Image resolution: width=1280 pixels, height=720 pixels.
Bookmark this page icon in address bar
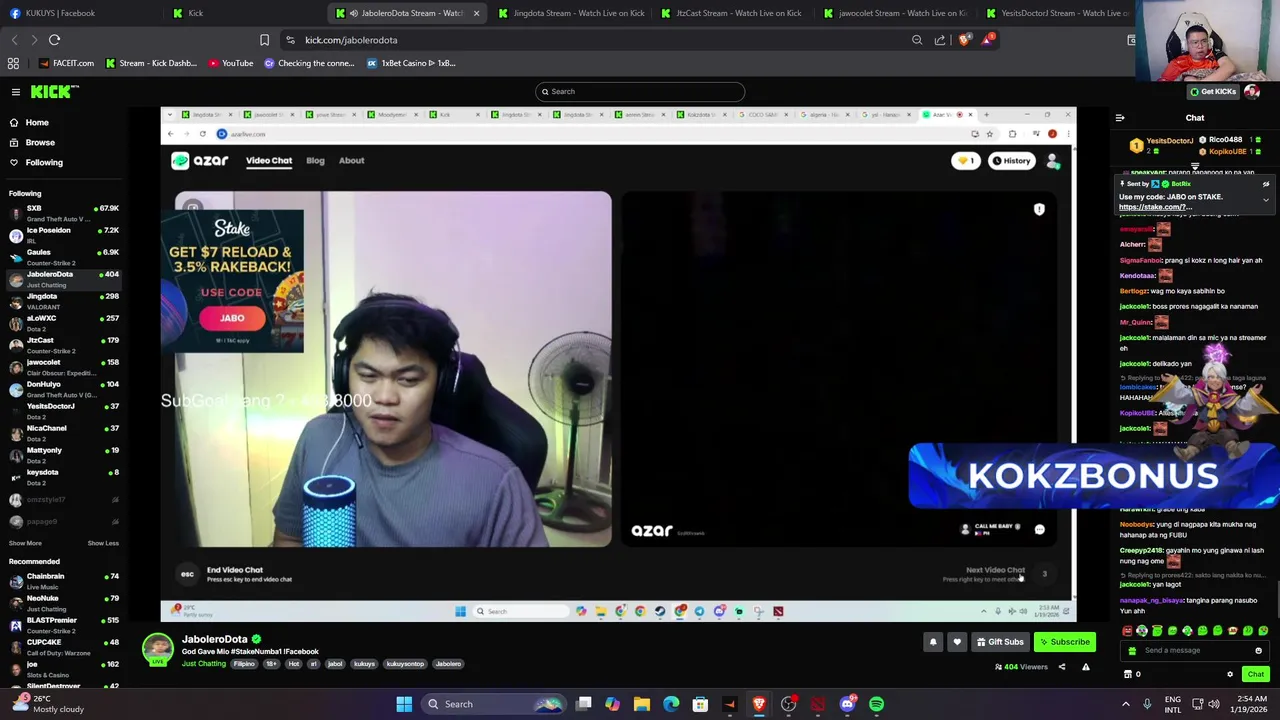click(264, 40)
